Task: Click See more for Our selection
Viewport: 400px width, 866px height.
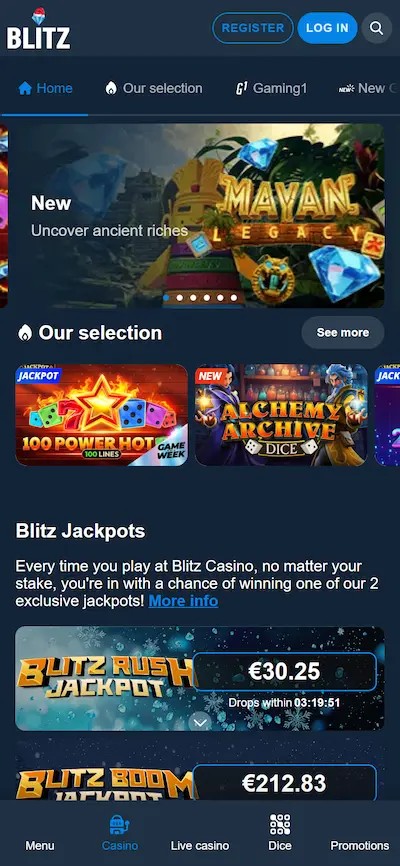Action: point(343,332)
